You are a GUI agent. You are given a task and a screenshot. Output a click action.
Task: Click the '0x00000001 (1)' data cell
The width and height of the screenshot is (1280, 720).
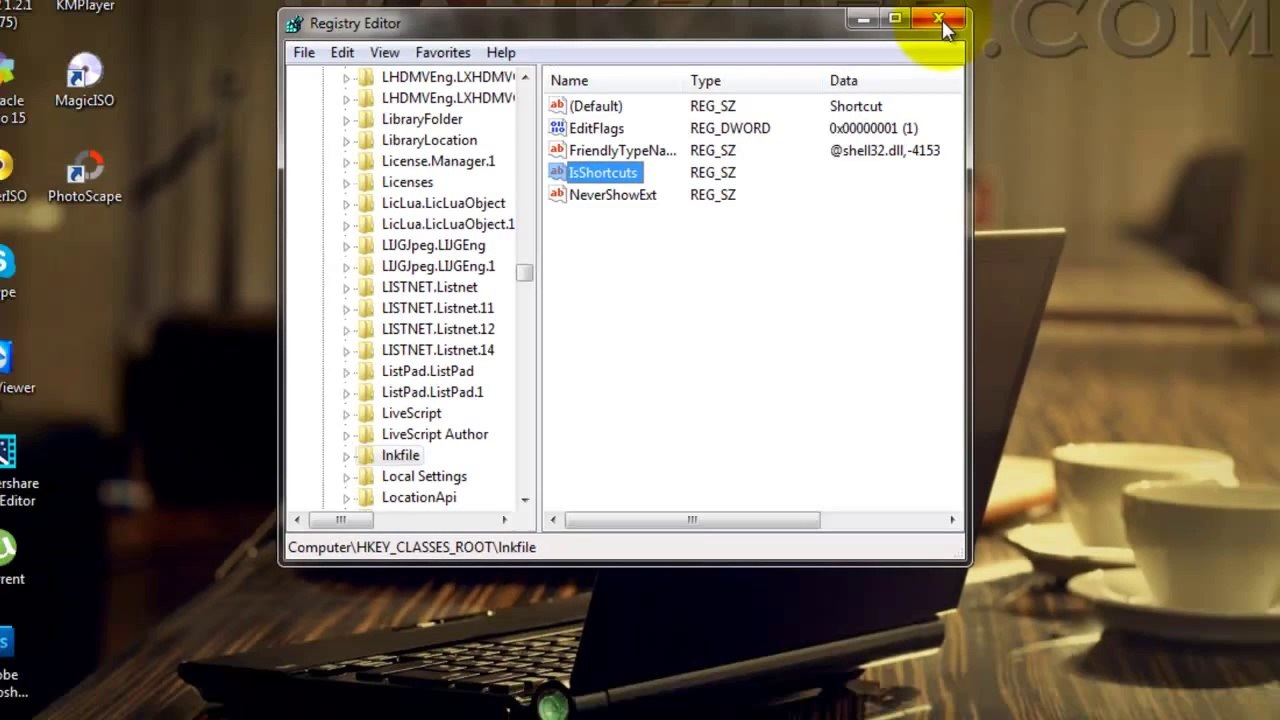[x=873, y=128]
